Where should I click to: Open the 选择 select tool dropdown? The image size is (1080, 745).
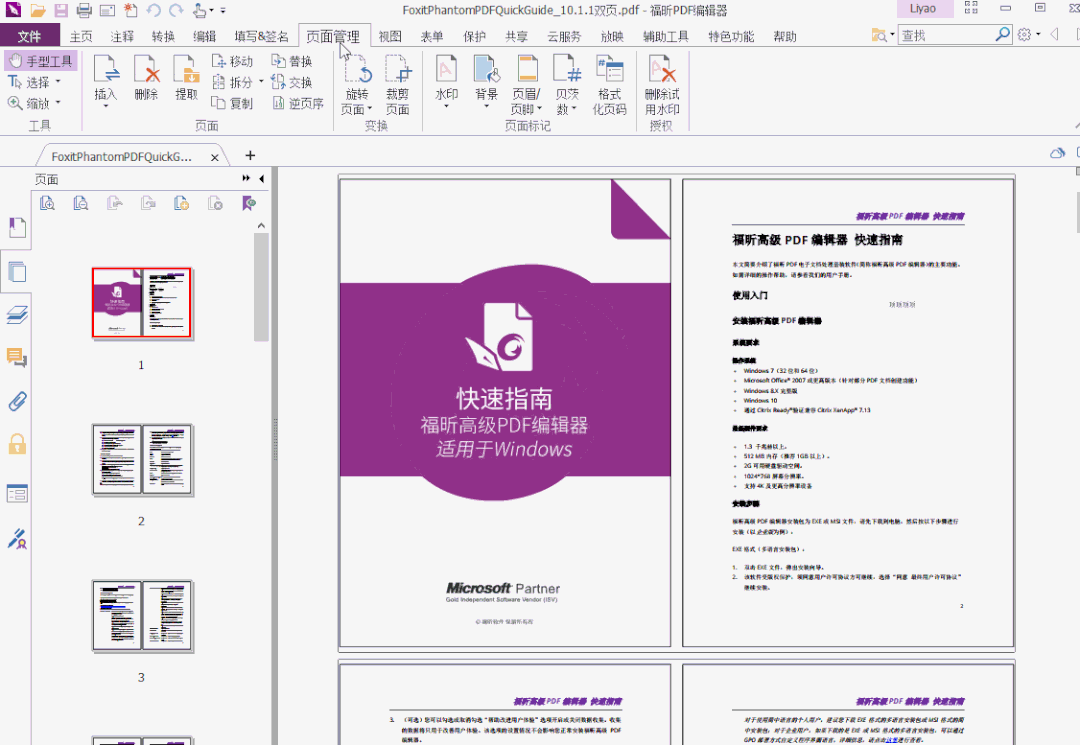tap(58, 82)
